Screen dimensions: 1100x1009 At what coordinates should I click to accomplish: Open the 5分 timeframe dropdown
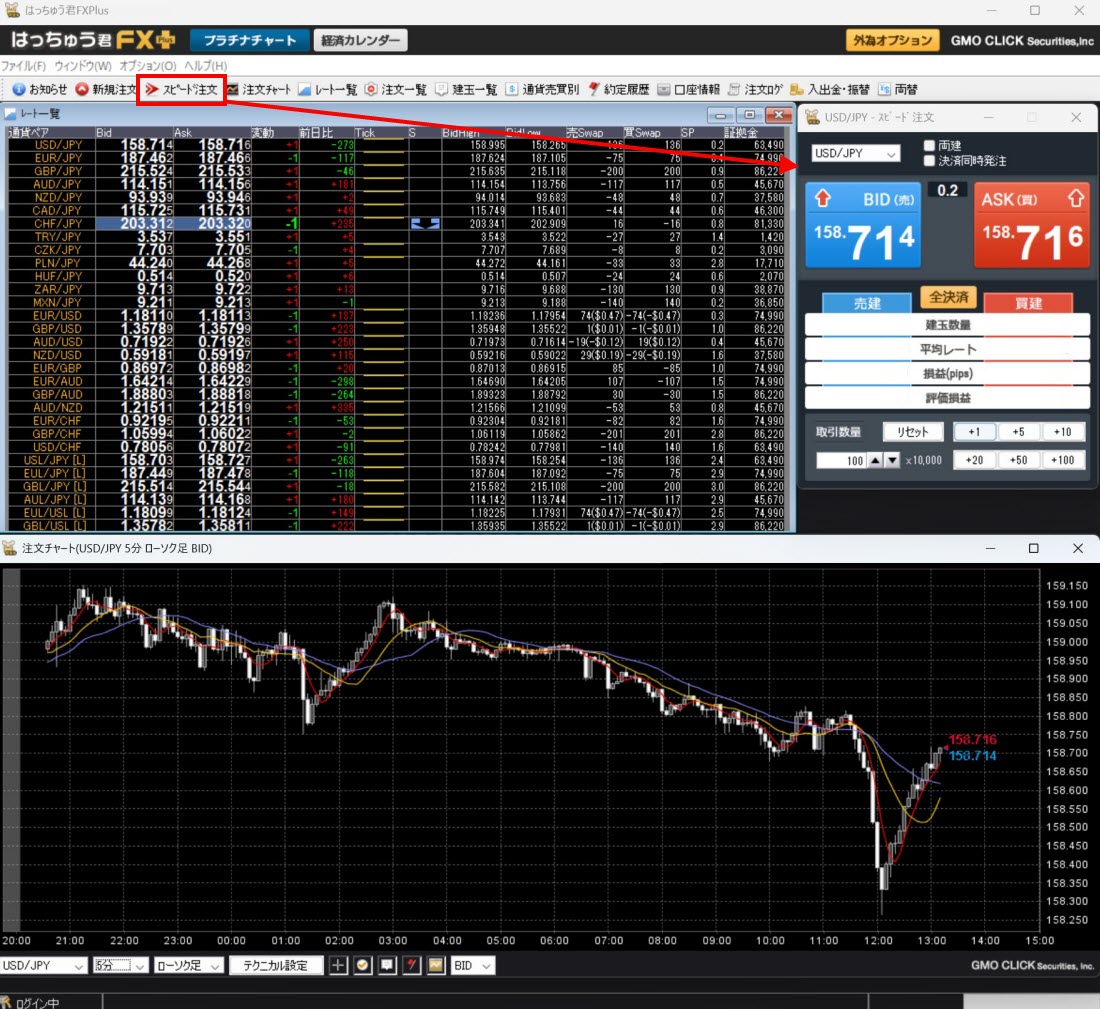pyautogui.click(x=120, y=965)
